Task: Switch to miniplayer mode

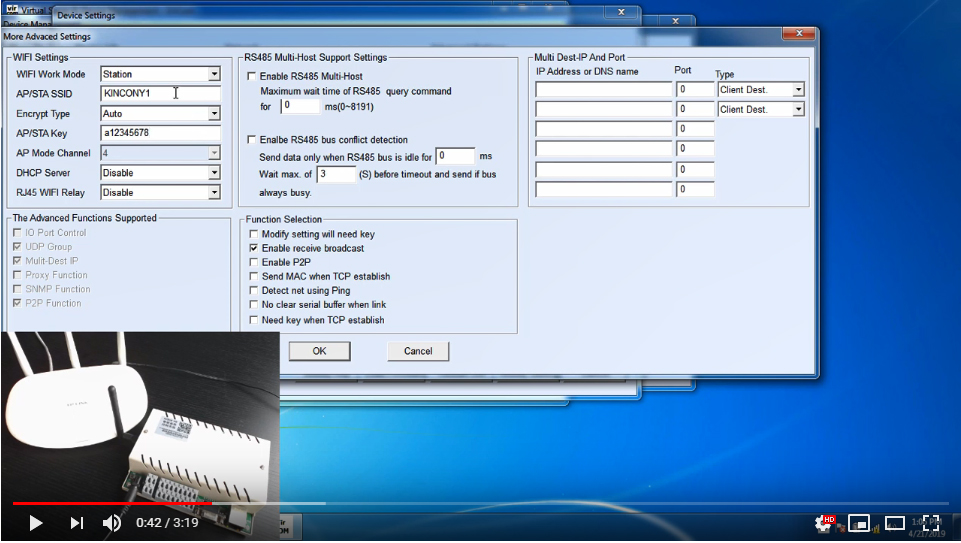Action: 859,523
